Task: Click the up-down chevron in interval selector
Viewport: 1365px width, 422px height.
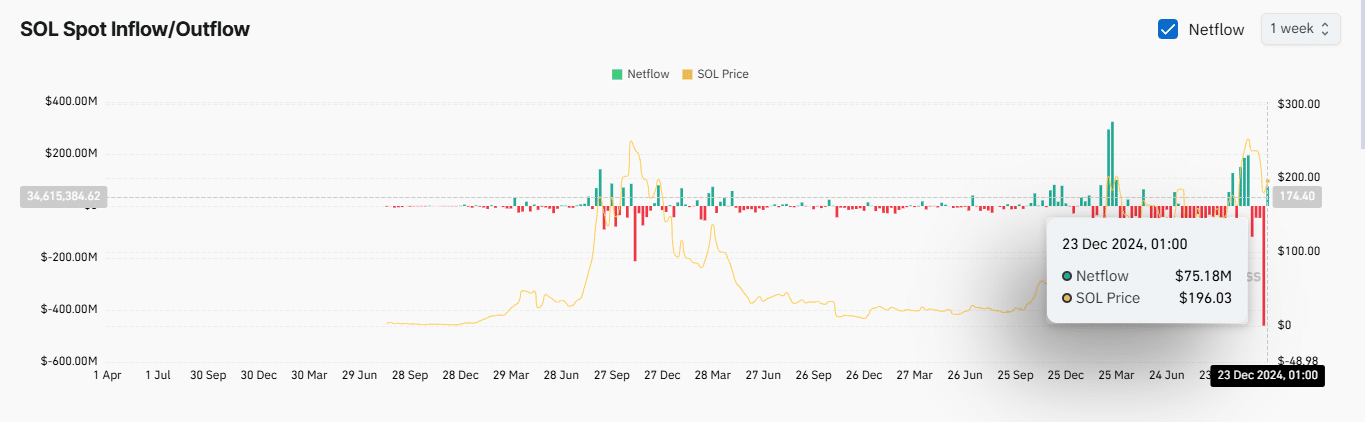Action: pyautogui.click(x=1325, y=29)
